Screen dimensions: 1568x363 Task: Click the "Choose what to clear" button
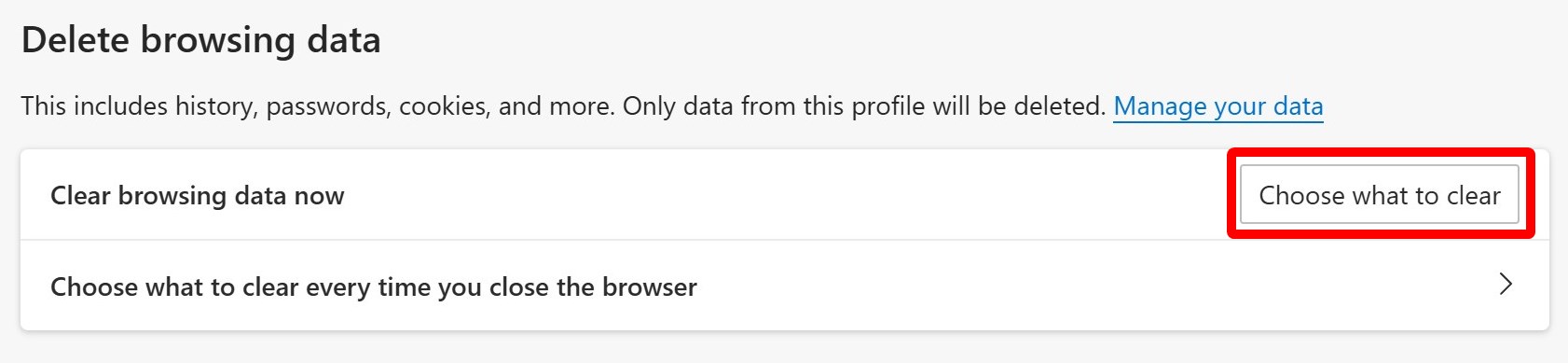click(1379, 195)
